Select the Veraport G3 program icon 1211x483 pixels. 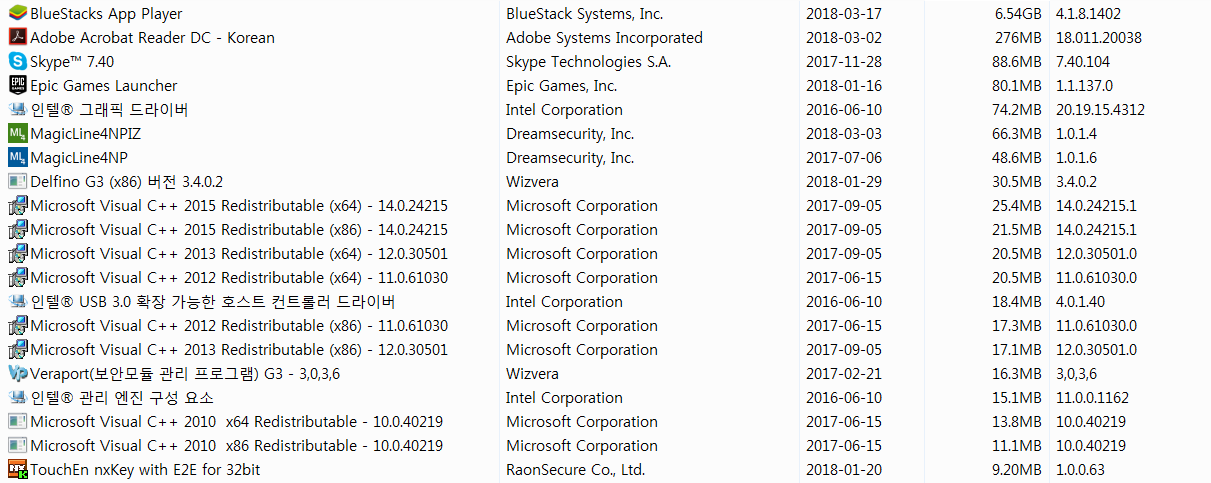[x=17, y=374]
